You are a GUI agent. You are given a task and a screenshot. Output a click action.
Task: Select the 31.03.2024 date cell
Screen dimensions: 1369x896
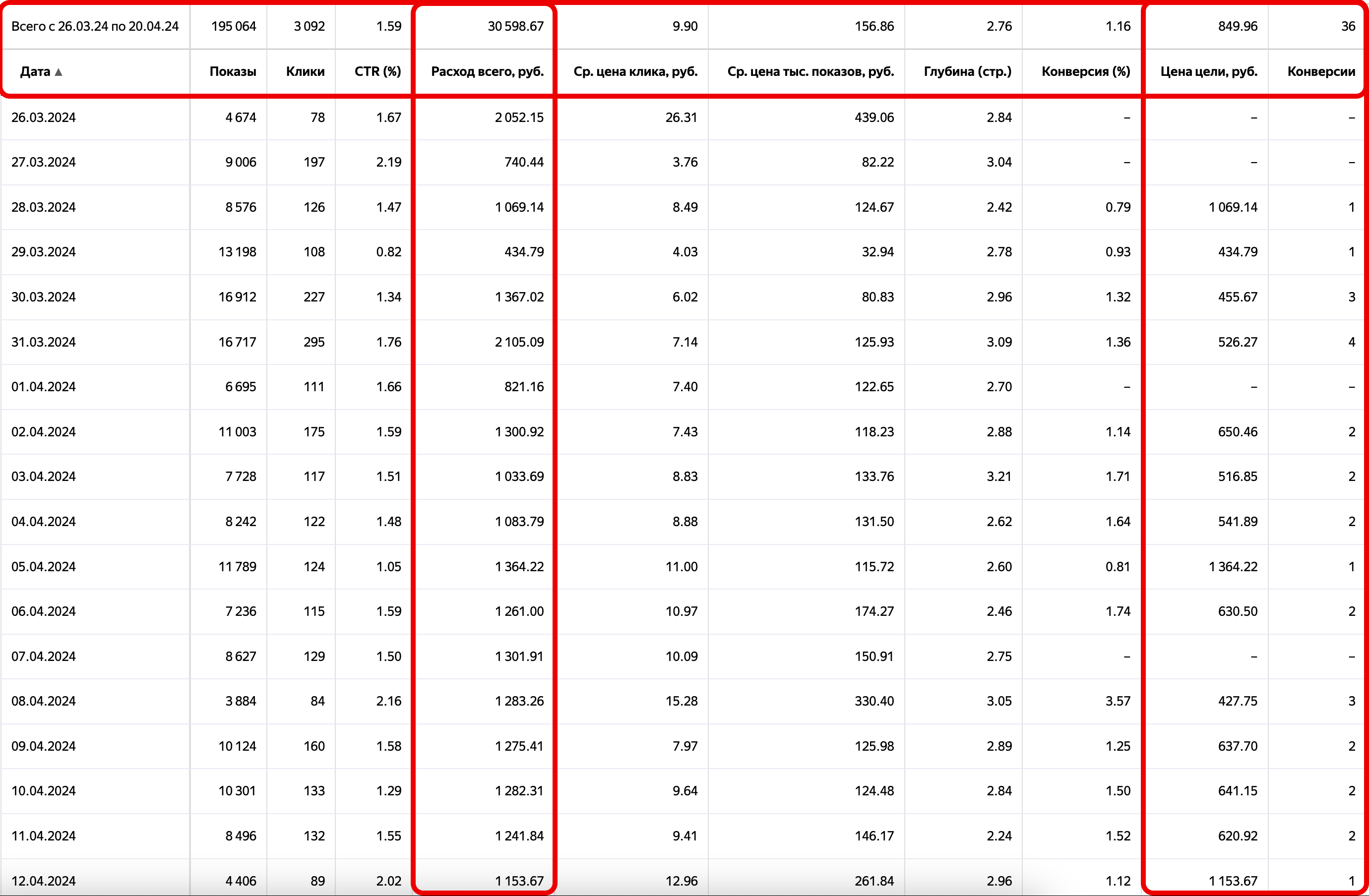(x=44, y=342)
